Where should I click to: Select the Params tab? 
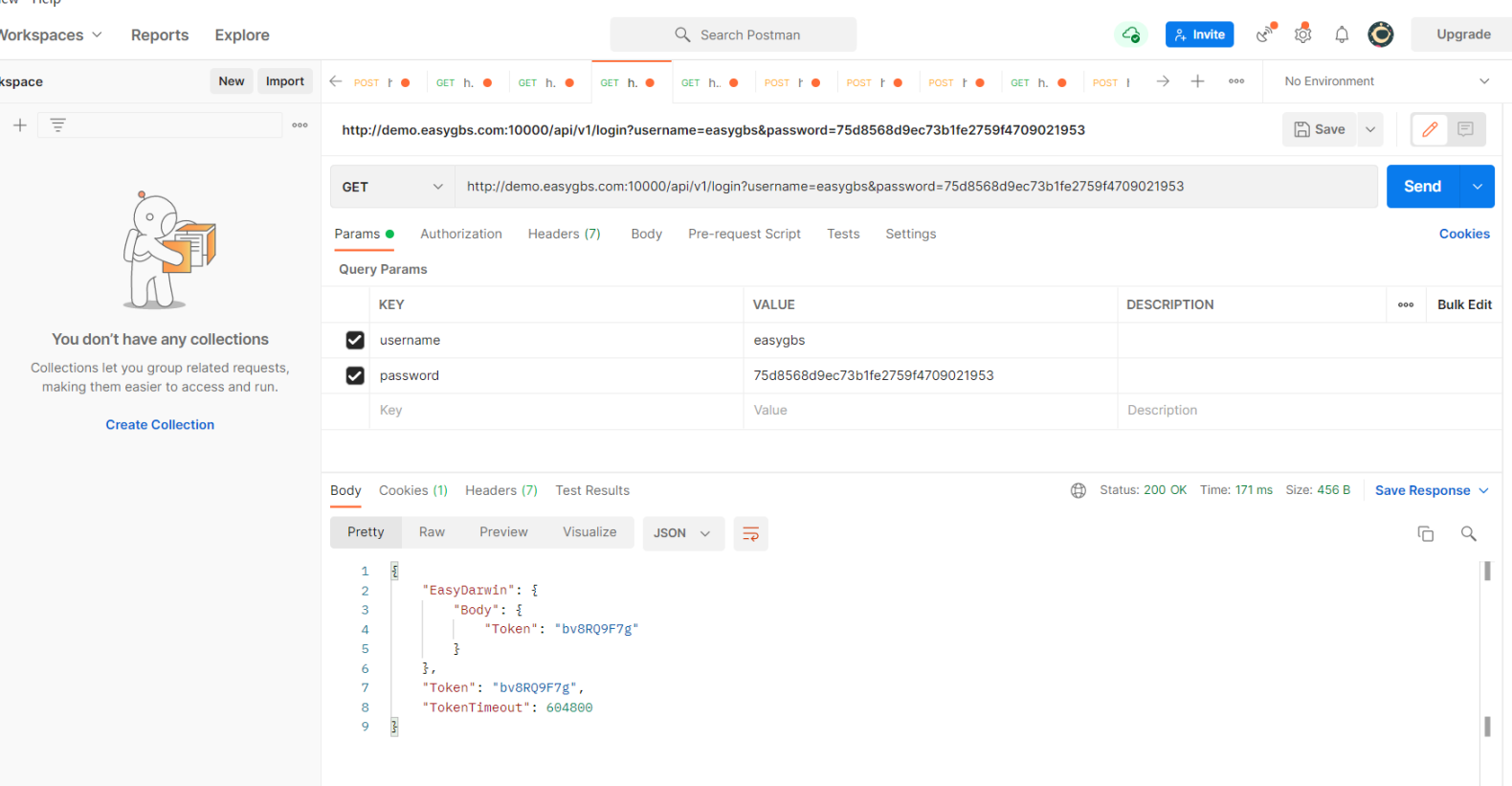(364, 234)
